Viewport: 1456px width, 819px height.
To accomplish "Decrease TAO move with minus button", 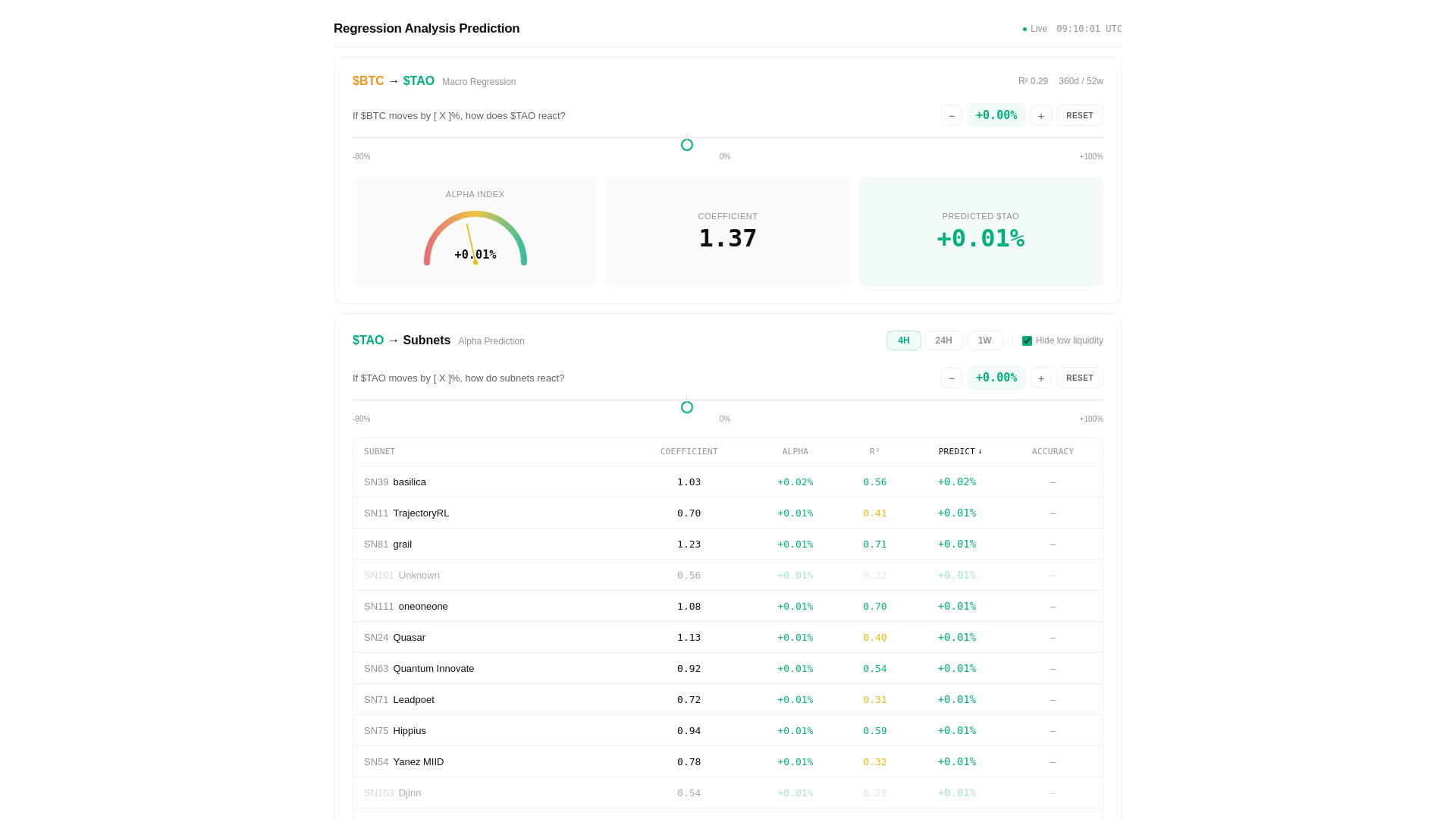I will click(x=951, y=378).
